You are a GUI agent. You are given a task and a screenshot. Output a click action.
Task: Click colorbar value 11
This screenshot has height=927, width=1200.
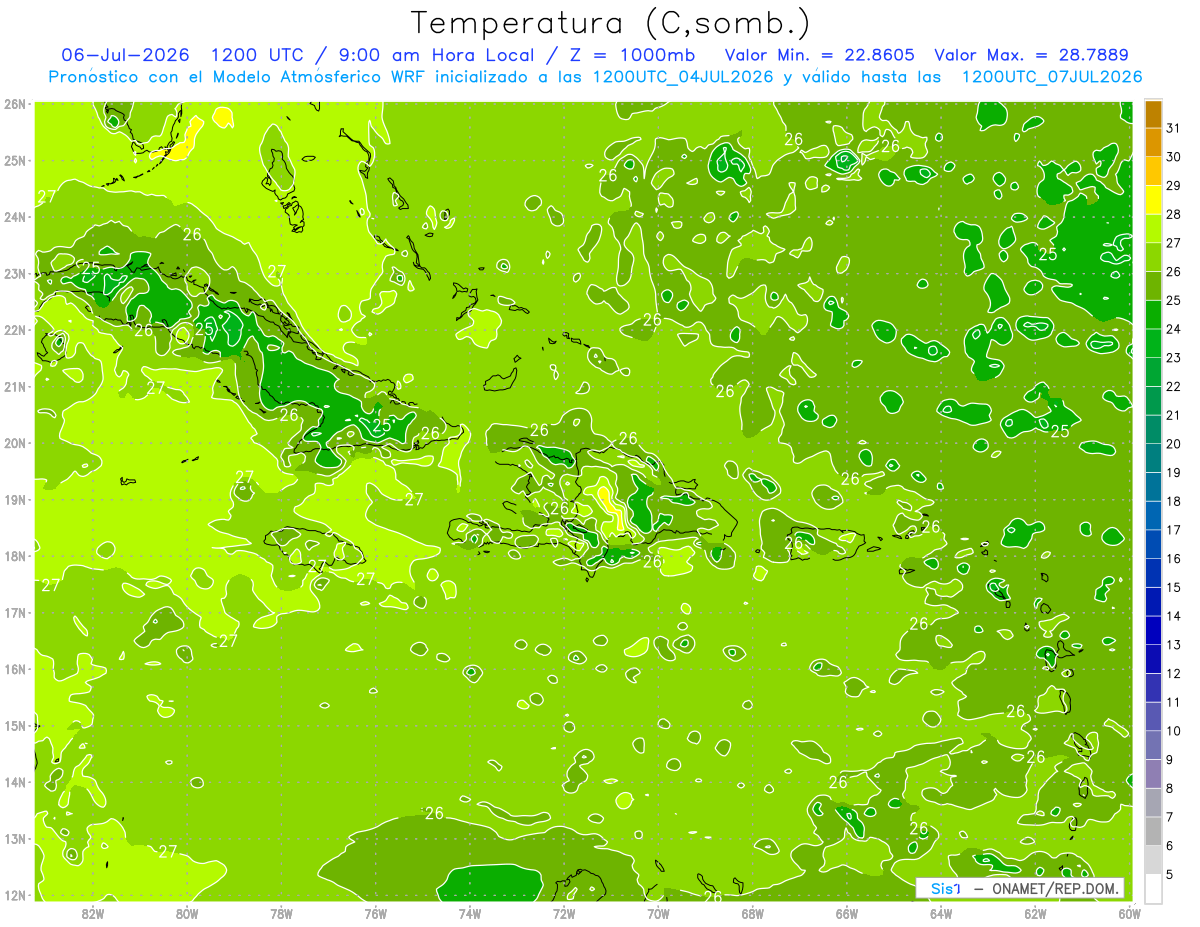1174,702
